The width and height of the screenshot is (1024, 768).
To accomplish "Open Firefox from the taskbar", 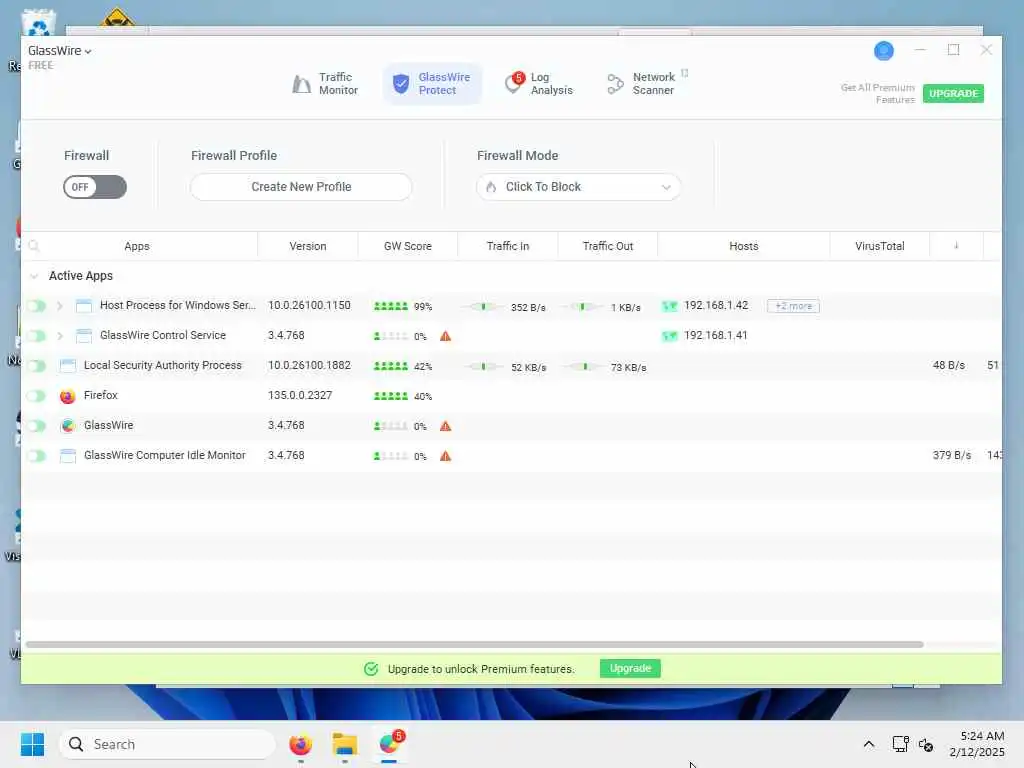I will tap(300, 744).
